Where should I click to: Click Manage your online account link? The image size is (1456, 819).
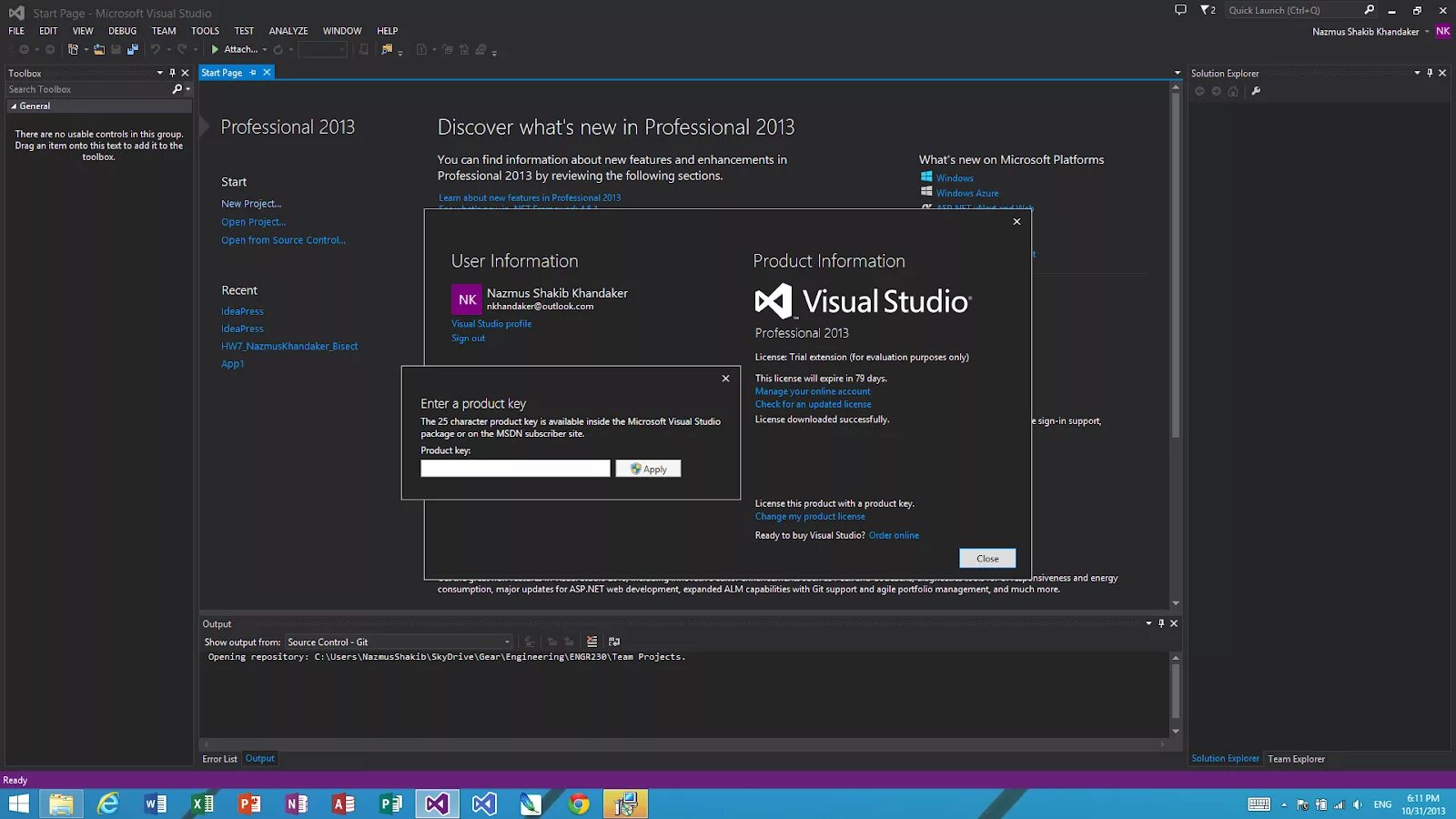(812, 392)
